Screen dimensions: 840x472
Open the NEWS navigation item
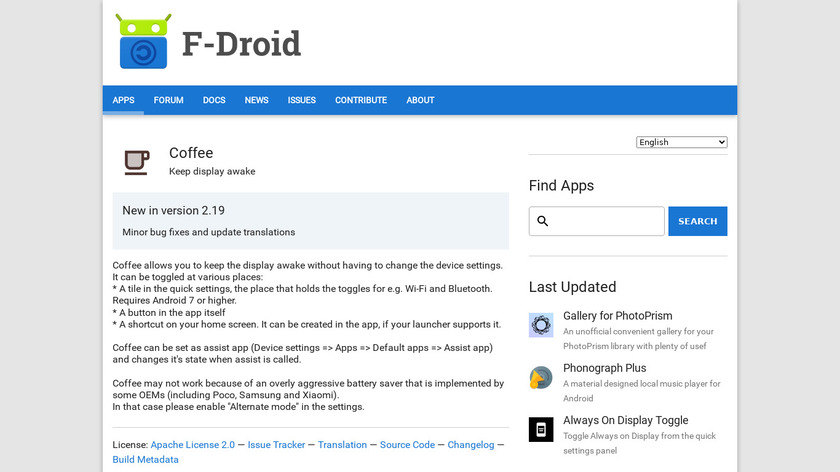click(257, 100)
